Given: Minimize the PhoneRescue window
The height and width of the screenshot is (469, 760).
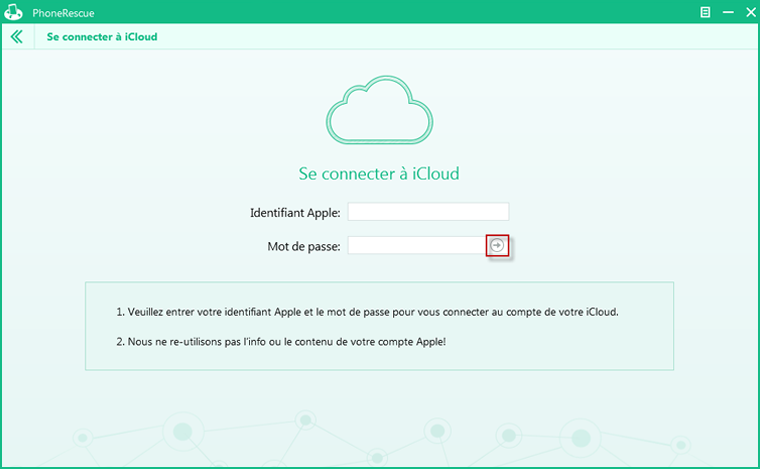Looking at the screenshot, I should point(728,13).
